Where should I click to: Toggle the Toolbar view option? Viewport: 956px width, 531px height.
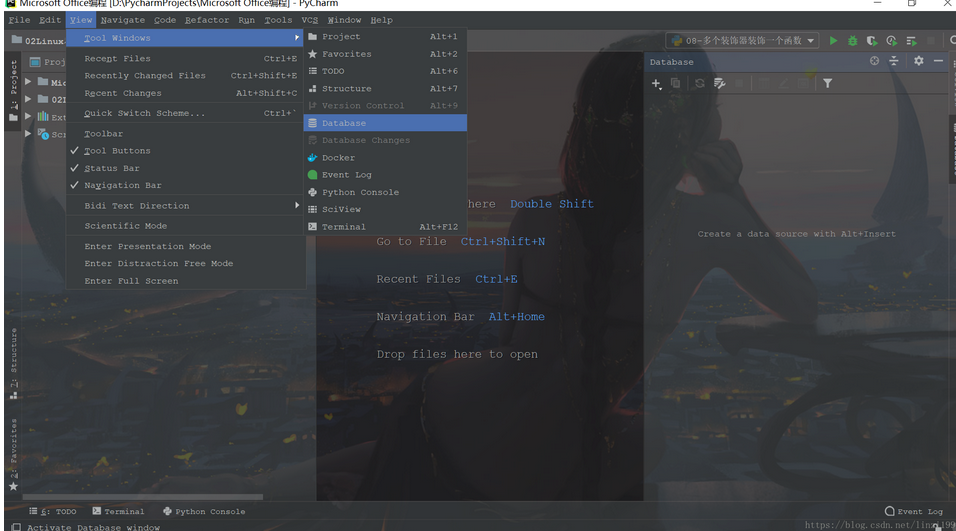pyautogui.click(x=104, y=134)
